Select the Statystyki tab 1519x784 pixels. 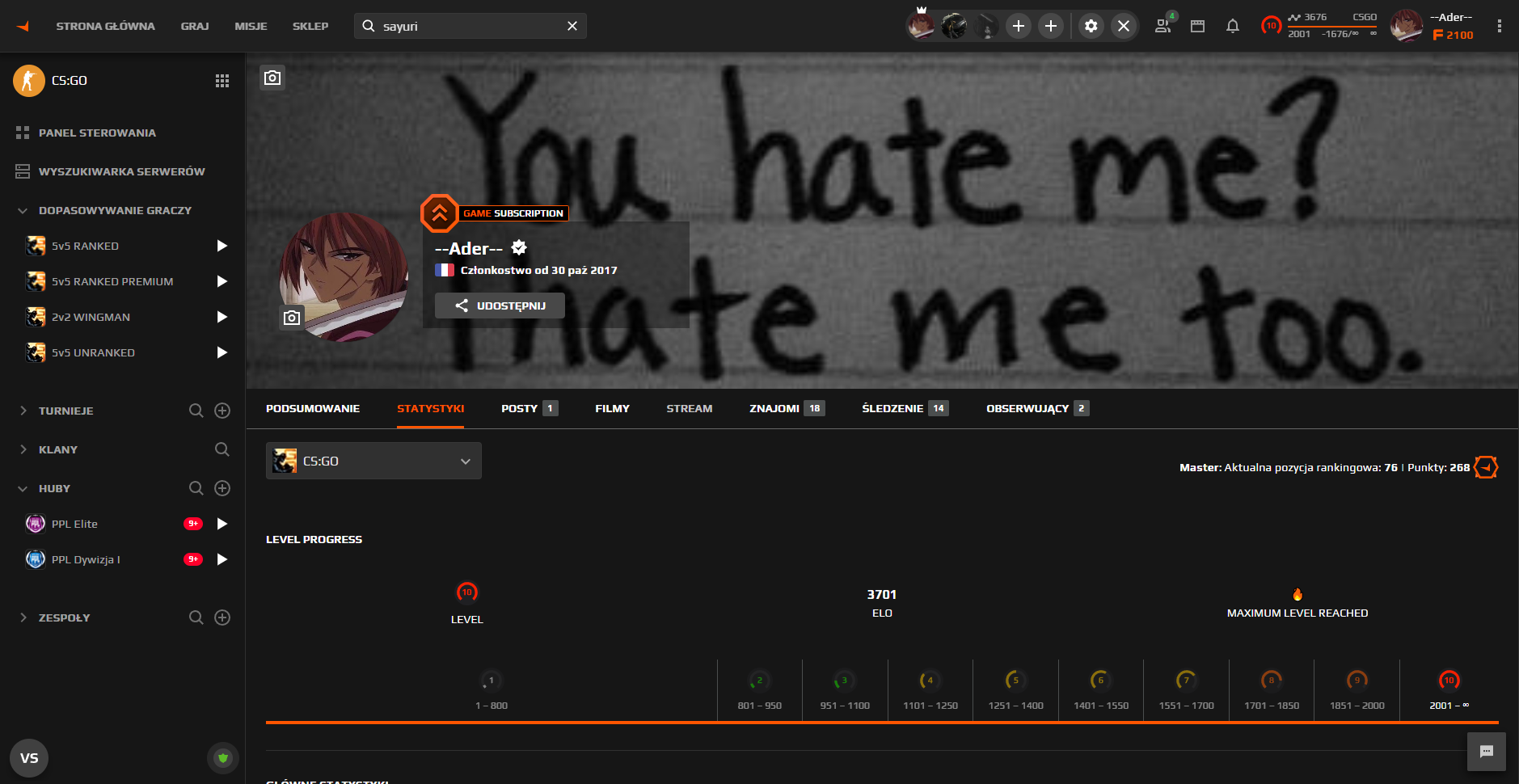coord(430,408)
